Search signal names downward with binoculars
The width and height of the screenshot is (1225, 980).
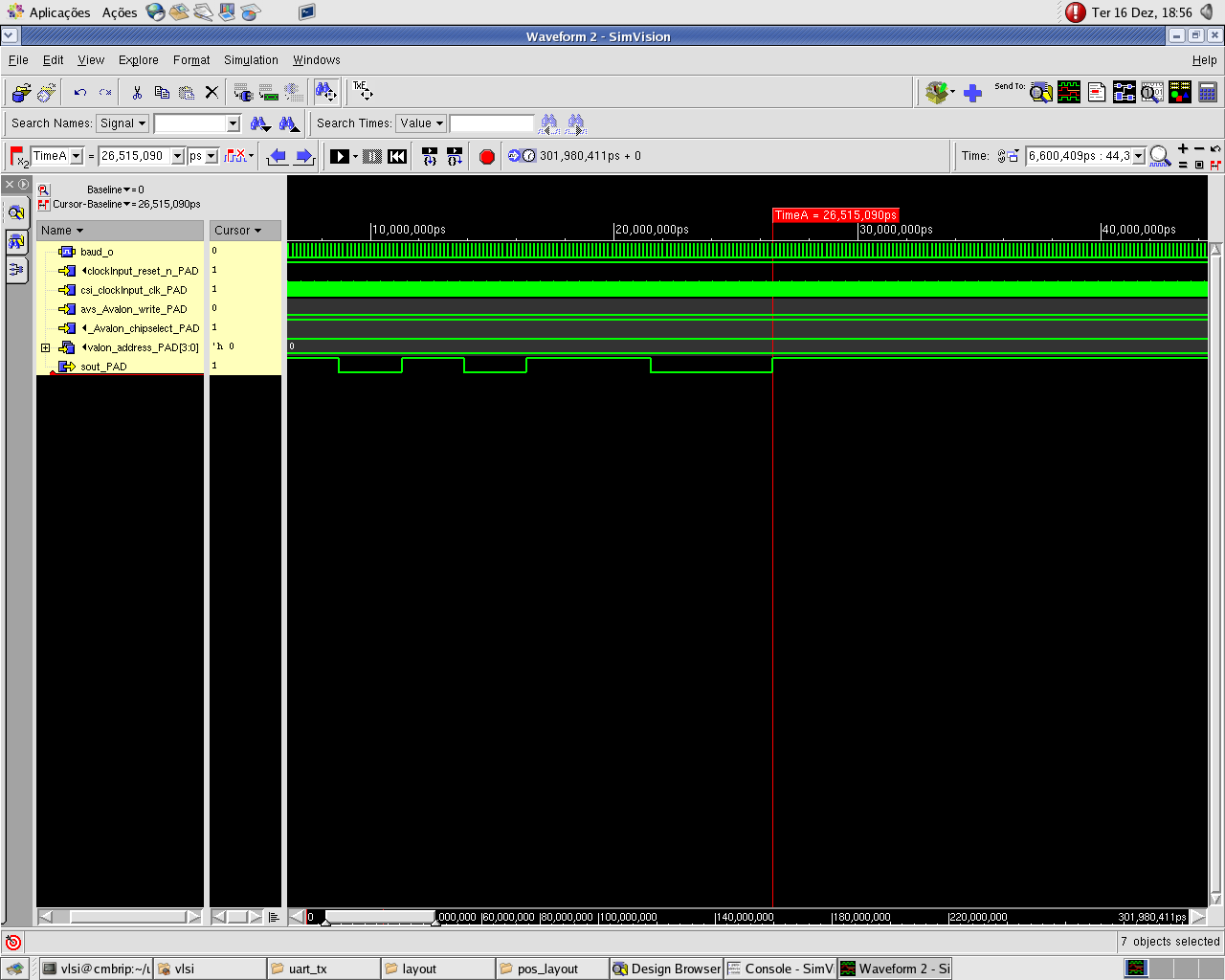tap(259, 123)
